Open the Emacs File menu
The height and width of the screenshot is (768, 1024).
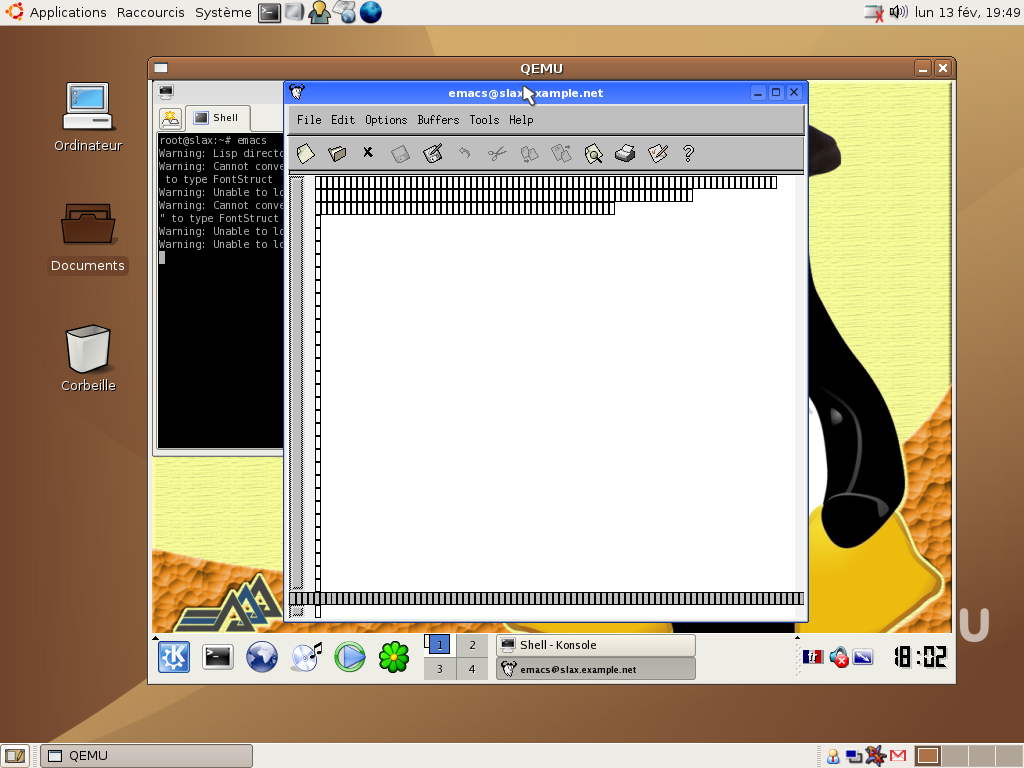pos(309,120)
